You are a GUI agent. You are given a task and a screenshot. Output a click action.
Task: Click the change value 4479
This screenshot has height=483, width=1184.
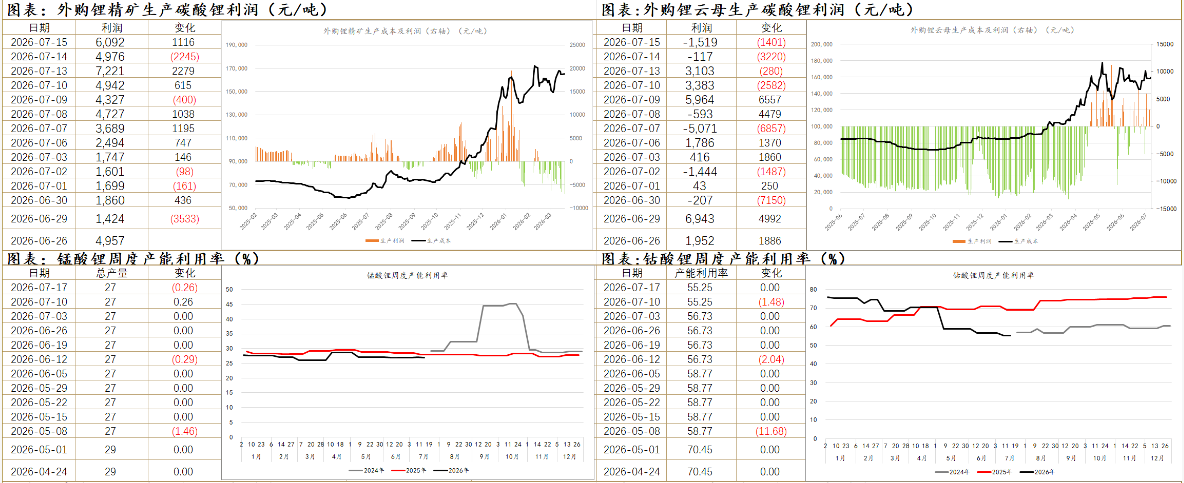click(x=771, y=113)
